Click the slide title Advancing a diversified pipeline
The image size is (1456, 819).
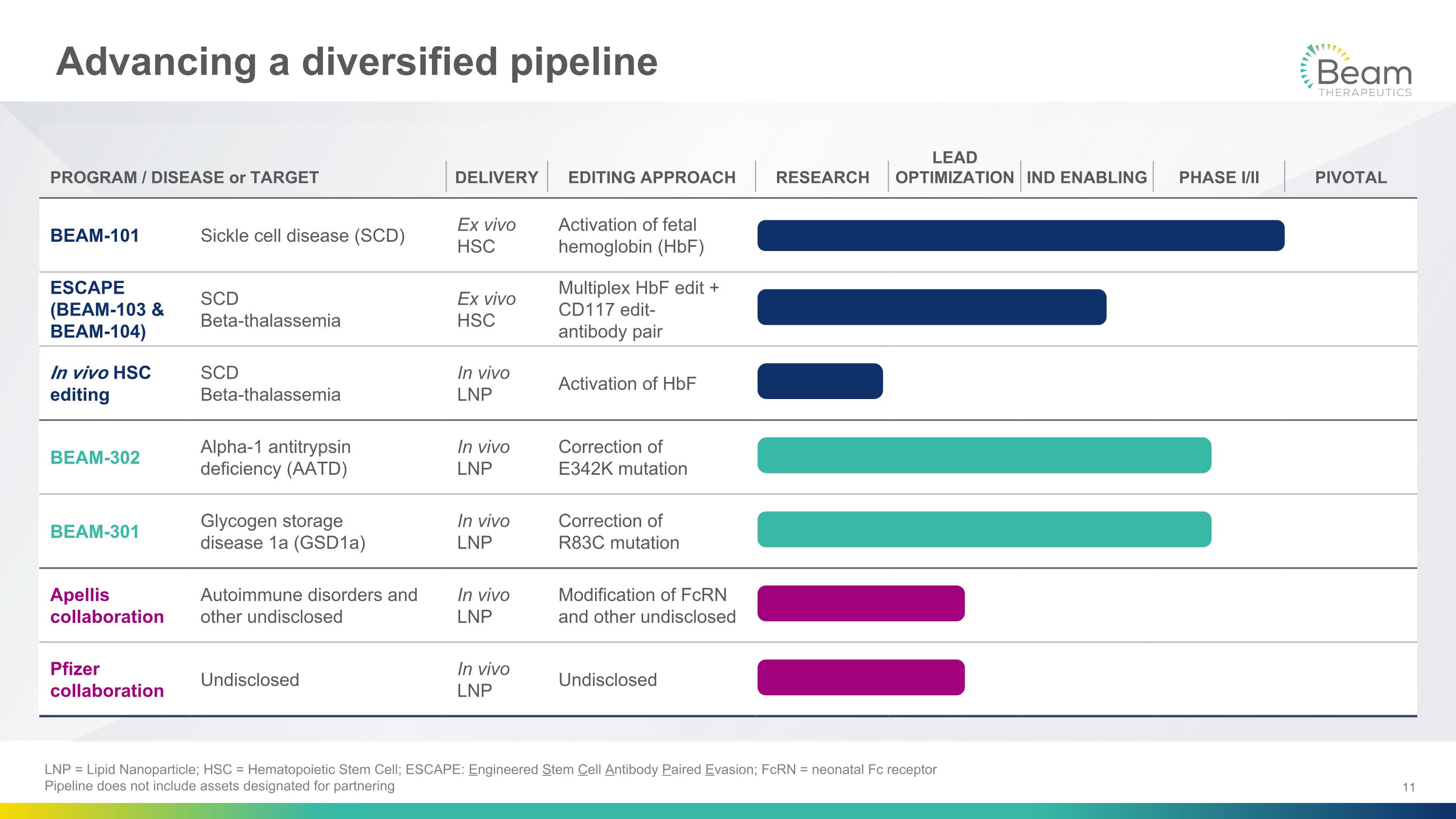(357, 62)
